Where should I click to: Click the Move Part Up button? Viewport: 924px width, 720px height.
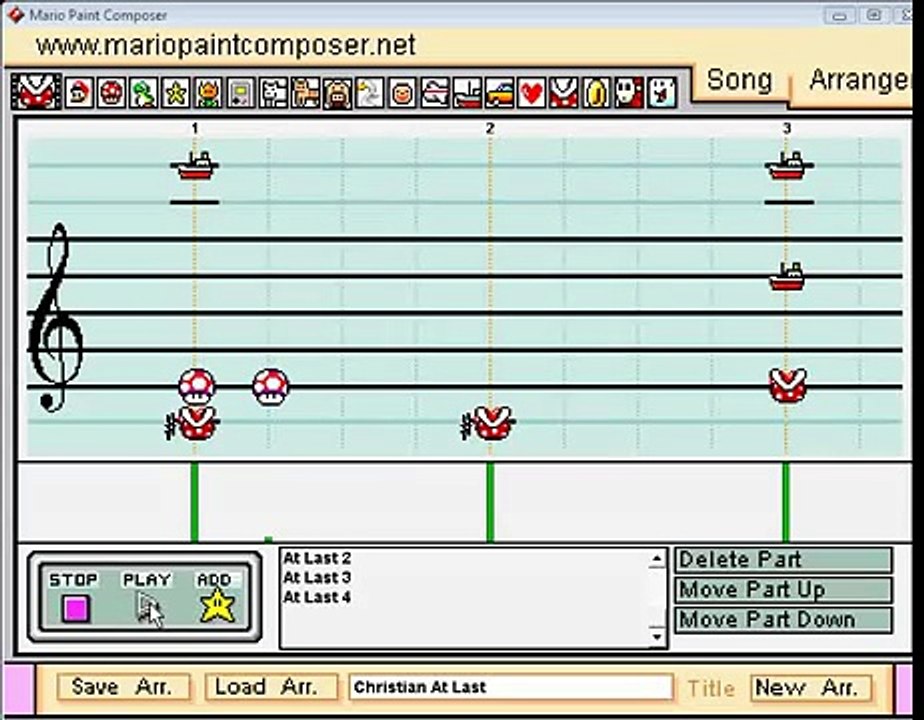point(784,590)
